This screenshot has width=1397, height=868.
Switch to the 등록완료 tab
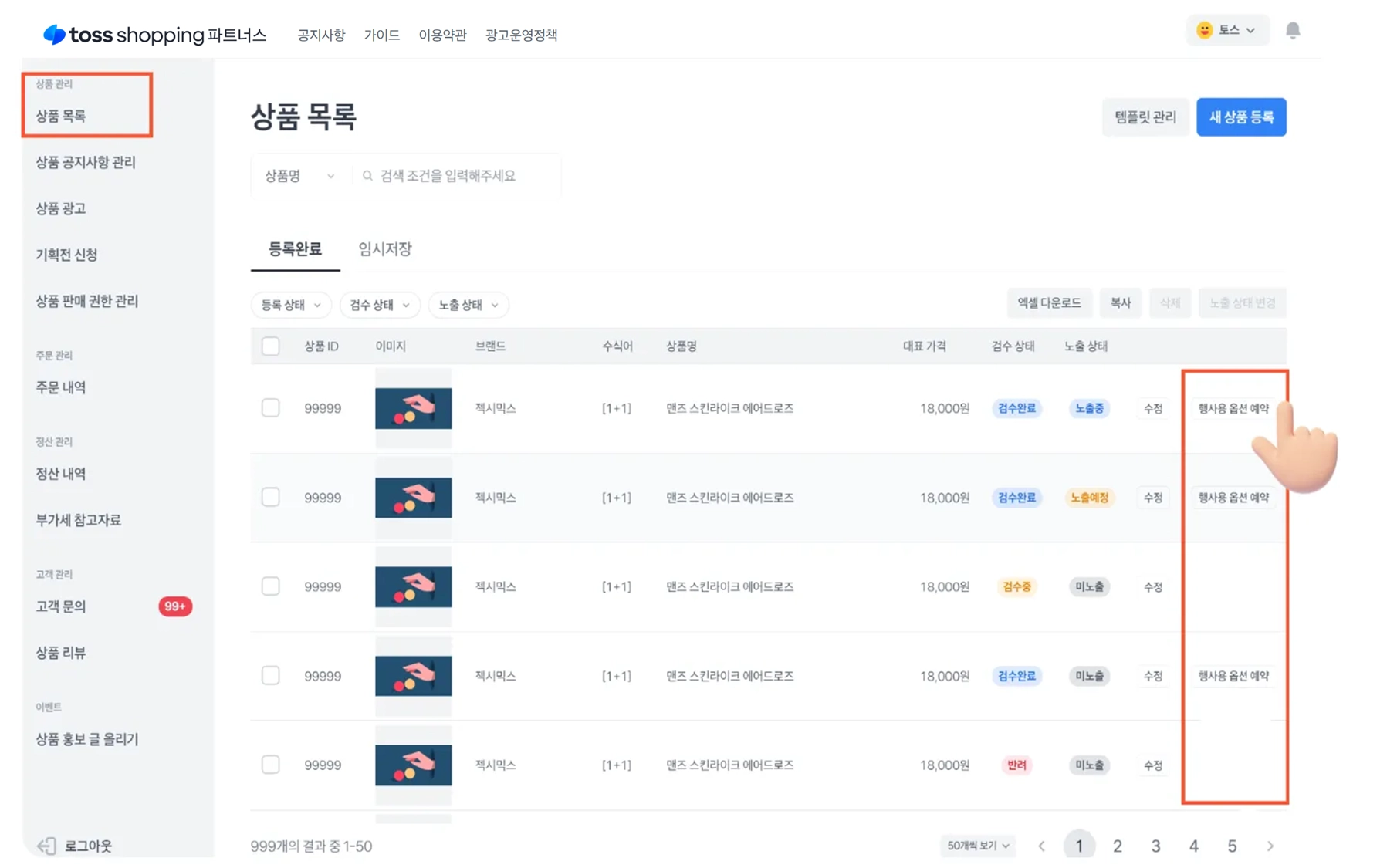(295, 249)
